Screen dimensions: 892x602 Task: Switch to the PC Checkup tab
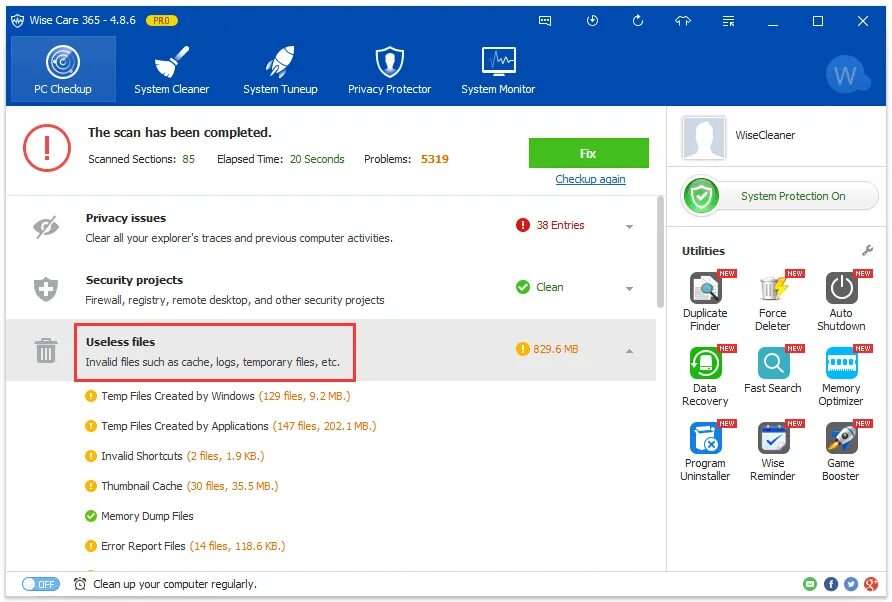tap(63, 69)
